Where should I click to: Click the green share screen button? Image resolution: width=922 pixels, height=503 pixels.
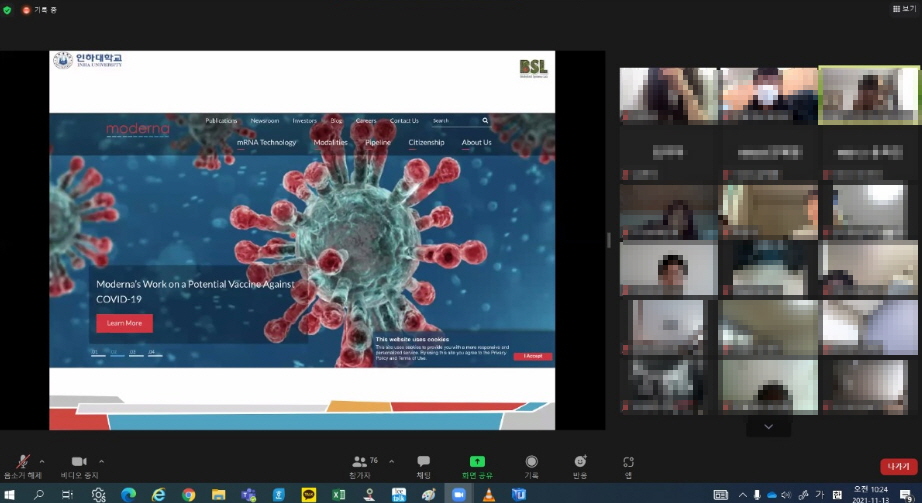[x=477, y=467]
